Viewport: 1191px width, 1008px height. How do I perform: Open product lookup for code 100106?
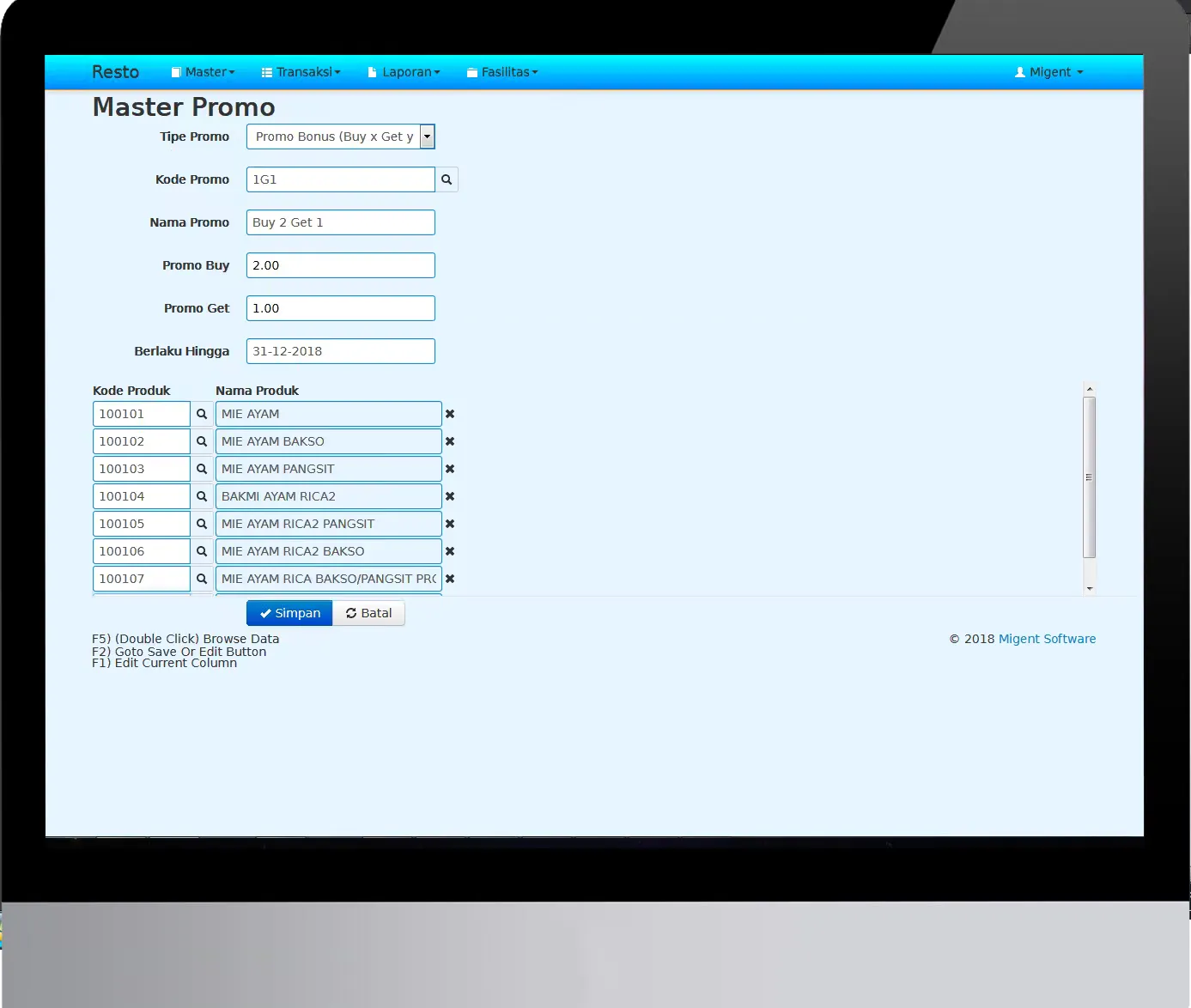click(x=202, y=551)
